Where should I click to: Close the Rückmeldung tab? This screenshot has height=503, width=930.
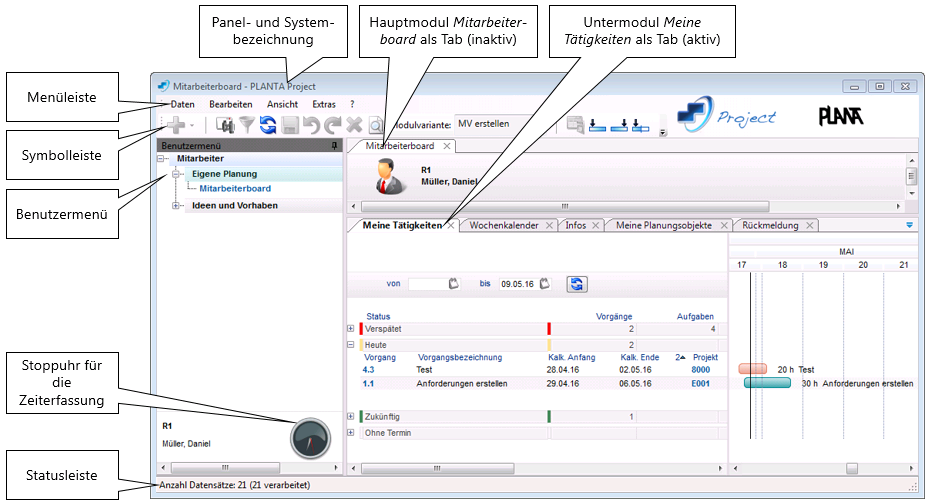810,225
